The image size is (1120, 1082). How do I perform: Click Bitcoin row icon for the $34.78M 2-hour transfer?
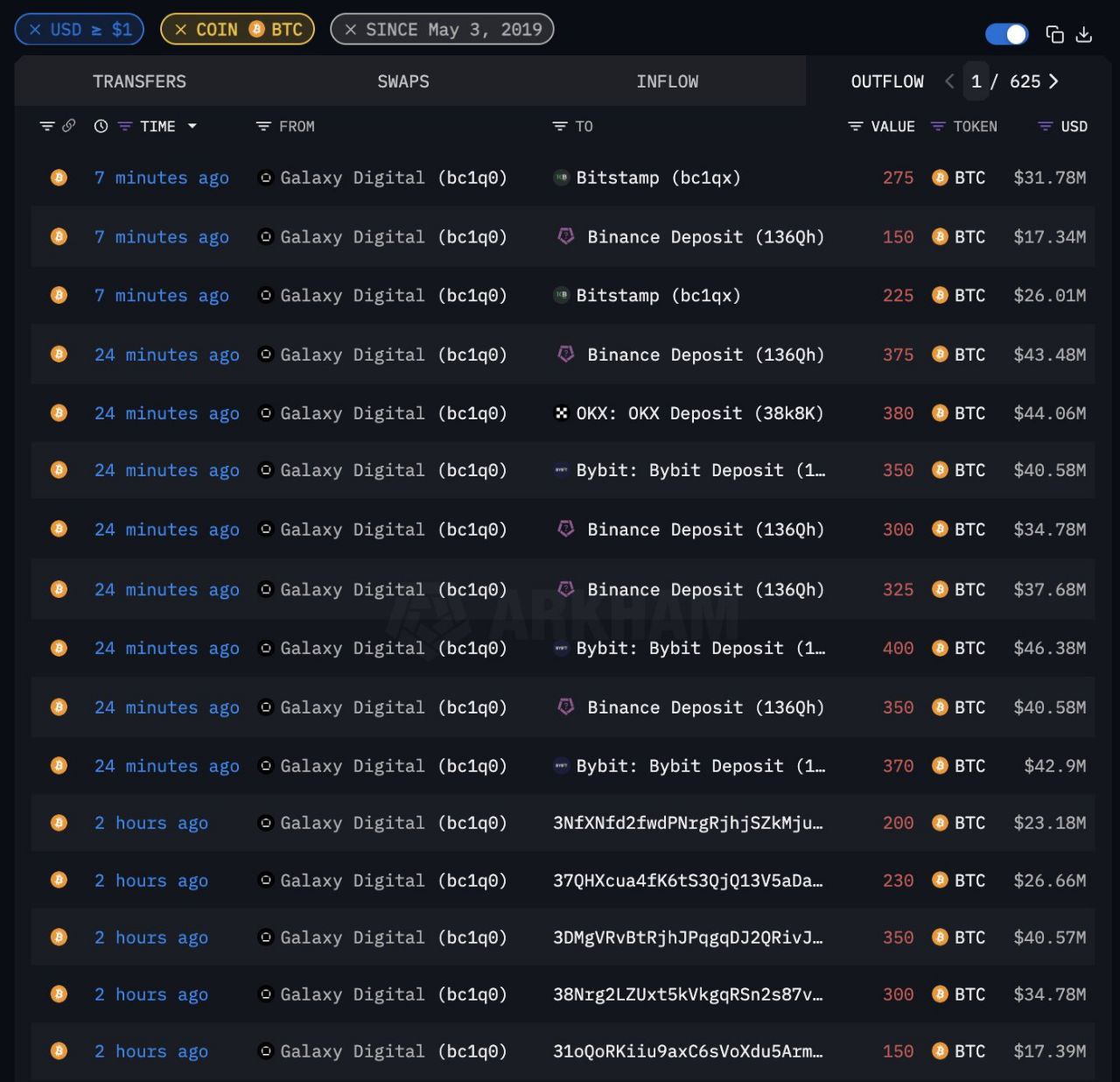point(59,994)
